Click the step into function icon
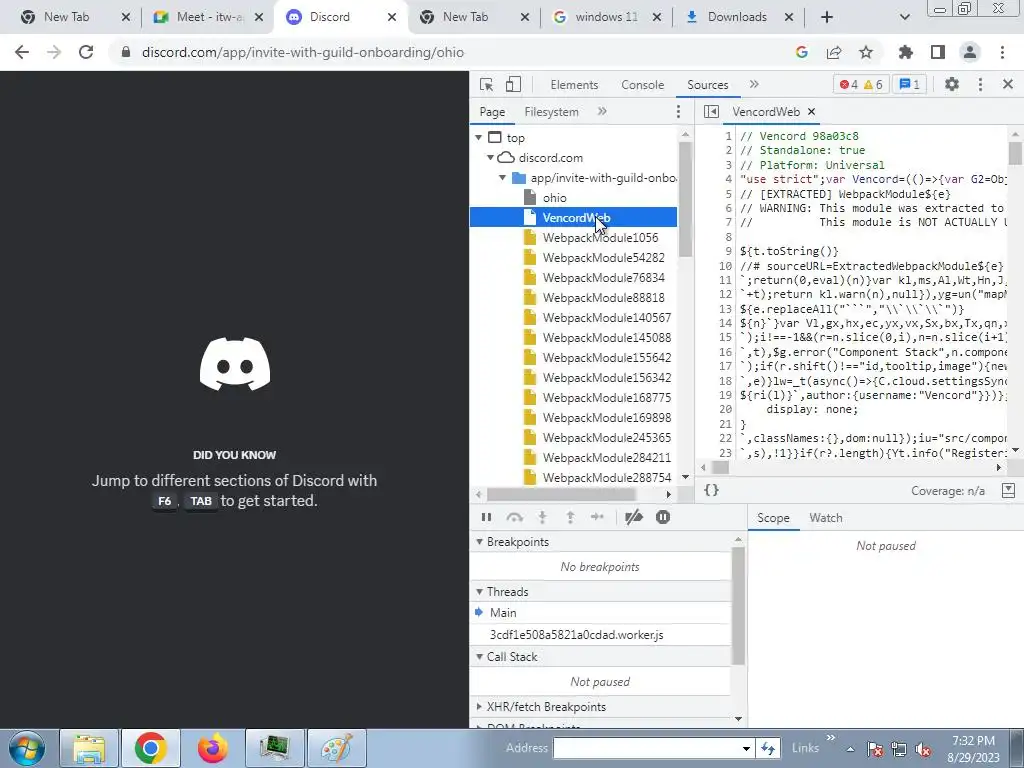The image size is (1024, 768). click(x=542, y=517)
